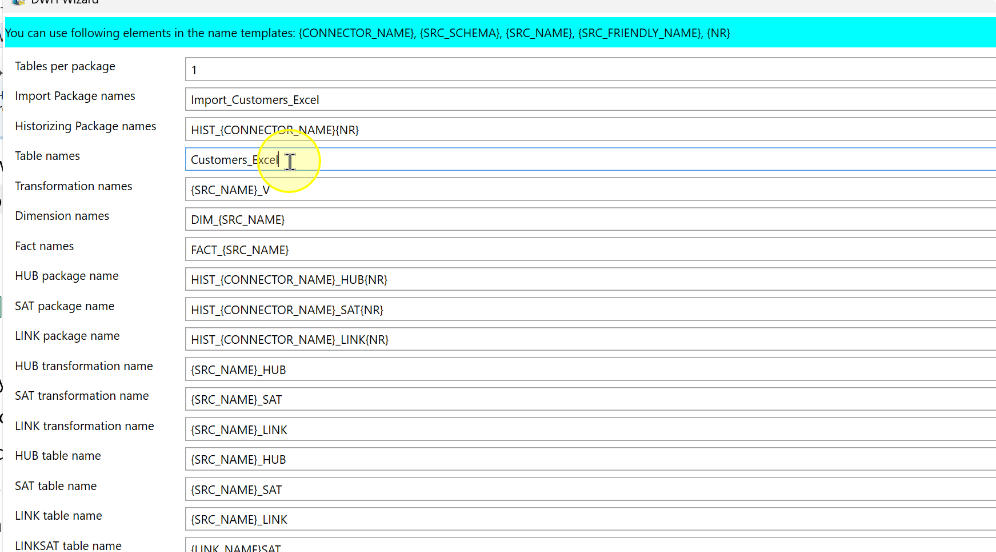The width and height of the screenshot is (996, 552).
Task: Edit the Import Package names field
Action: 590,99
